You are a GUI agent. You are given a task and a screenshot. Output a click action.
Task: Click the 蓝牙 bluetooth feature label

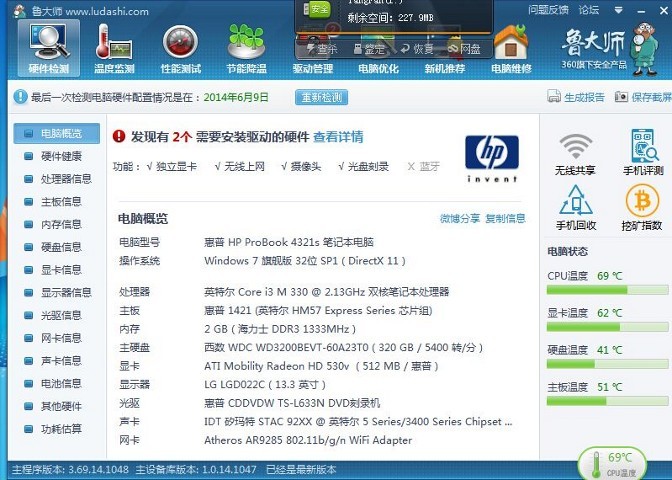[x=423, y=166]
